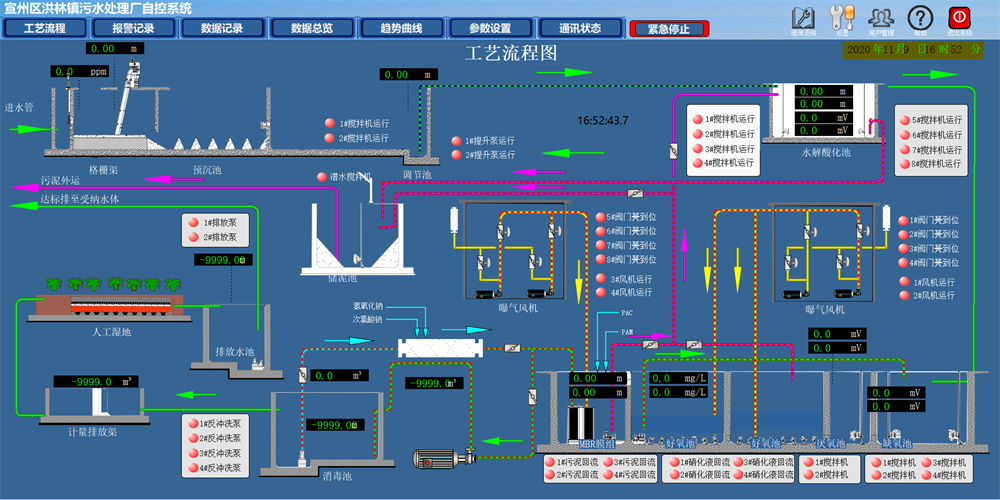Open the 通讯状态 tab
Viewport: 1000px width, 500px height.
coord(580,28)
